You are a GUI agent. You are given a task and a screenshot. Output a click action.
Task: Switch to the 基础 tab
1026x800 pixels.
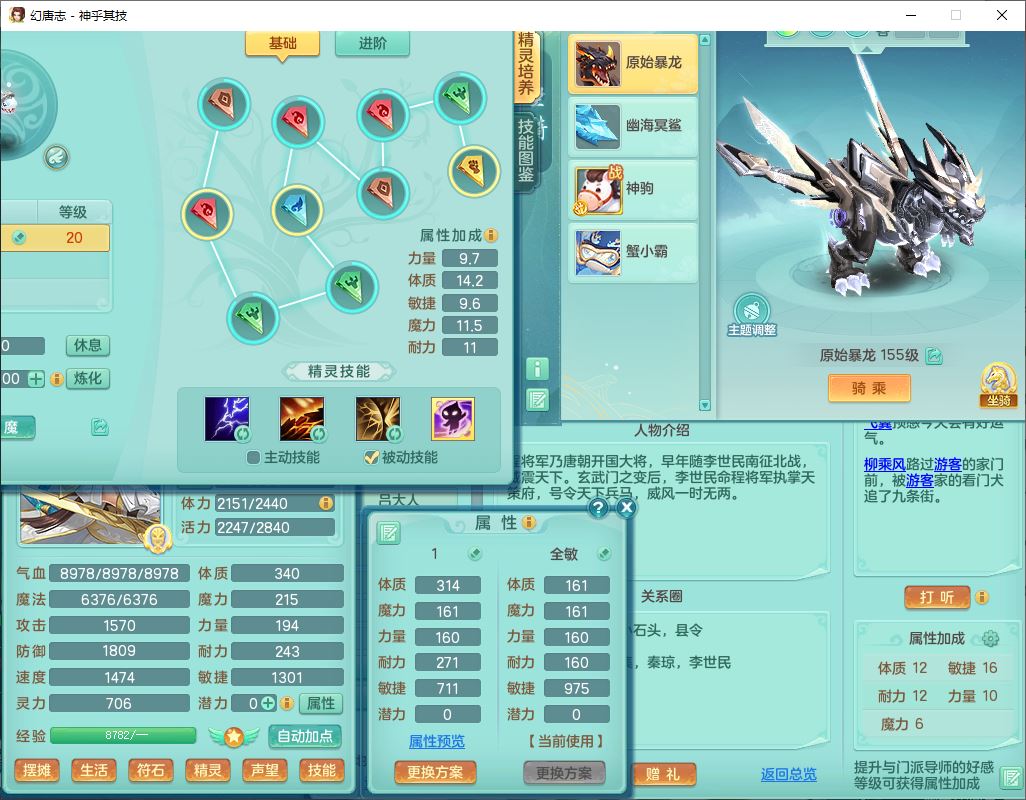pyautogui.click(x=283, y=44)
